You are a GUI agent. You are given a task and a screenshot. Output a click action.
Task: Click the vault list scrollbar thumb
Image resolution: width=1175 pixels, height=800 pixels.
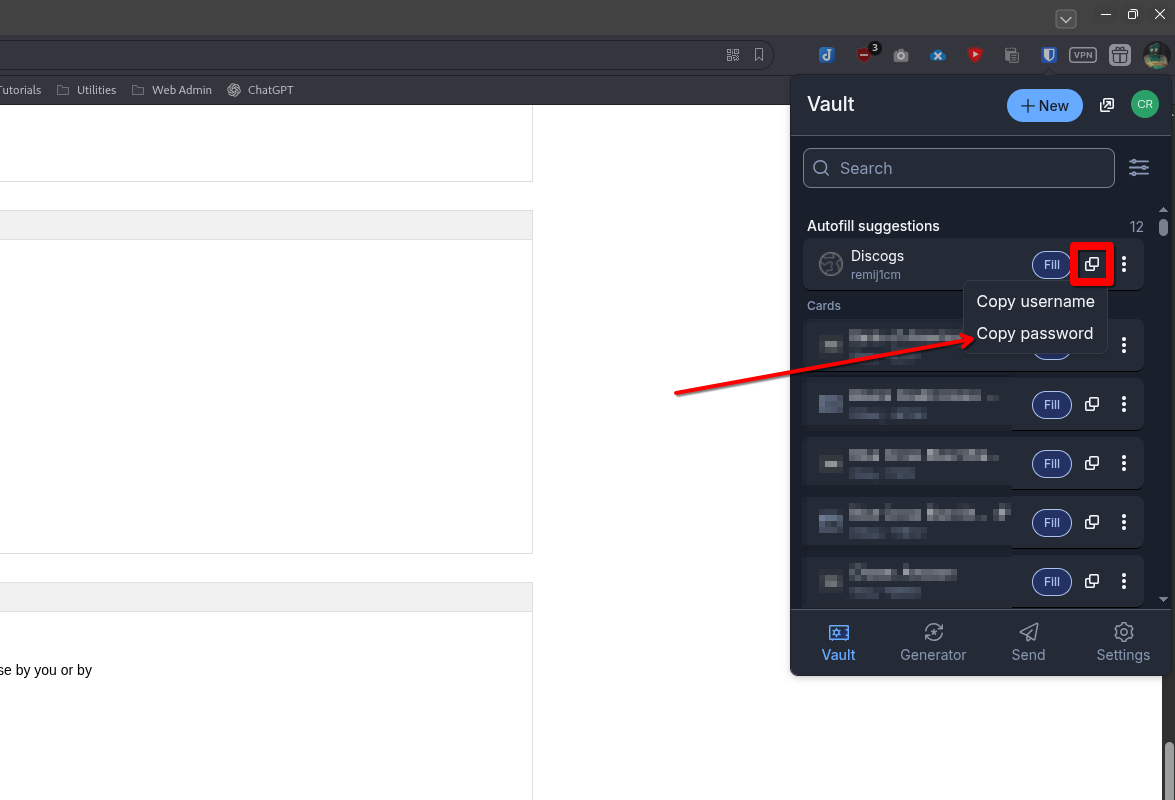point(1163,227)
